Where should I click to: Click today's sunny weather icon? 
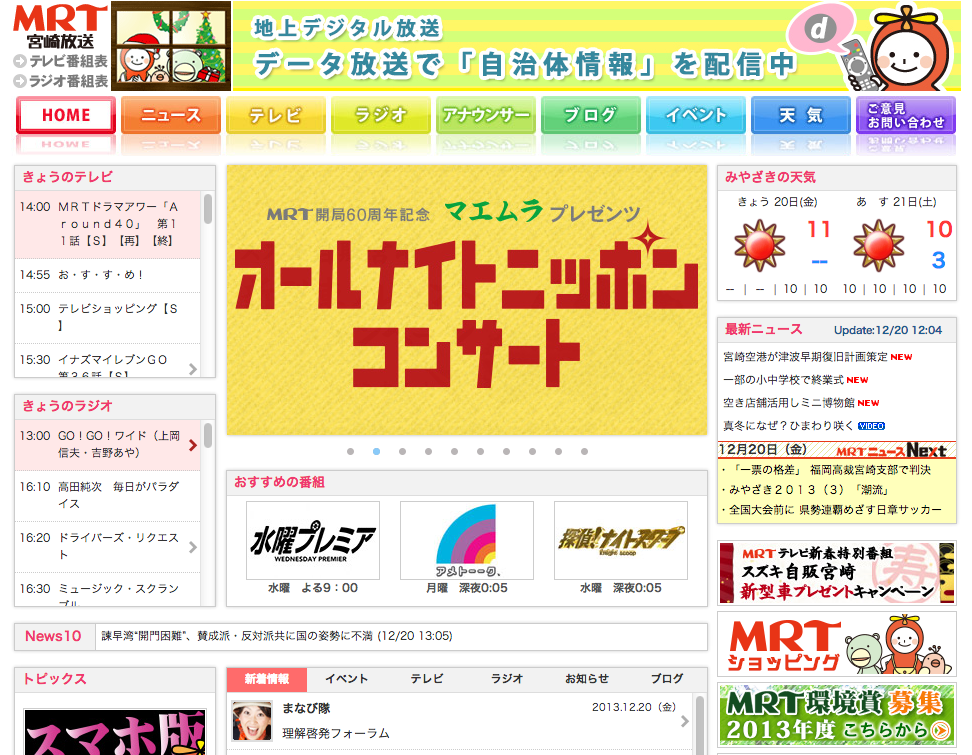760,245
